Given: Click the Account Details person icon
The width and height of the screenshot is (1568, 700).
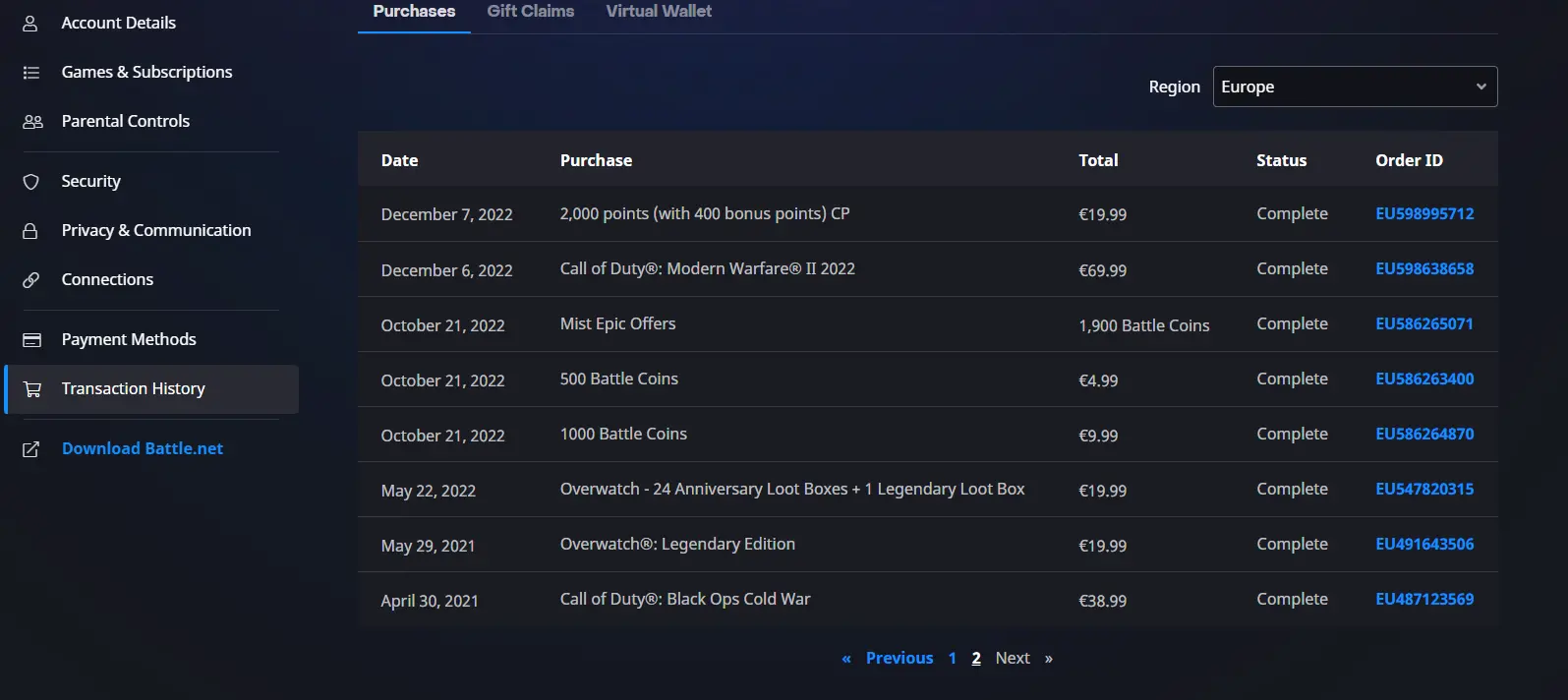Looking at the screenshot, I should [x=30, y=23].
